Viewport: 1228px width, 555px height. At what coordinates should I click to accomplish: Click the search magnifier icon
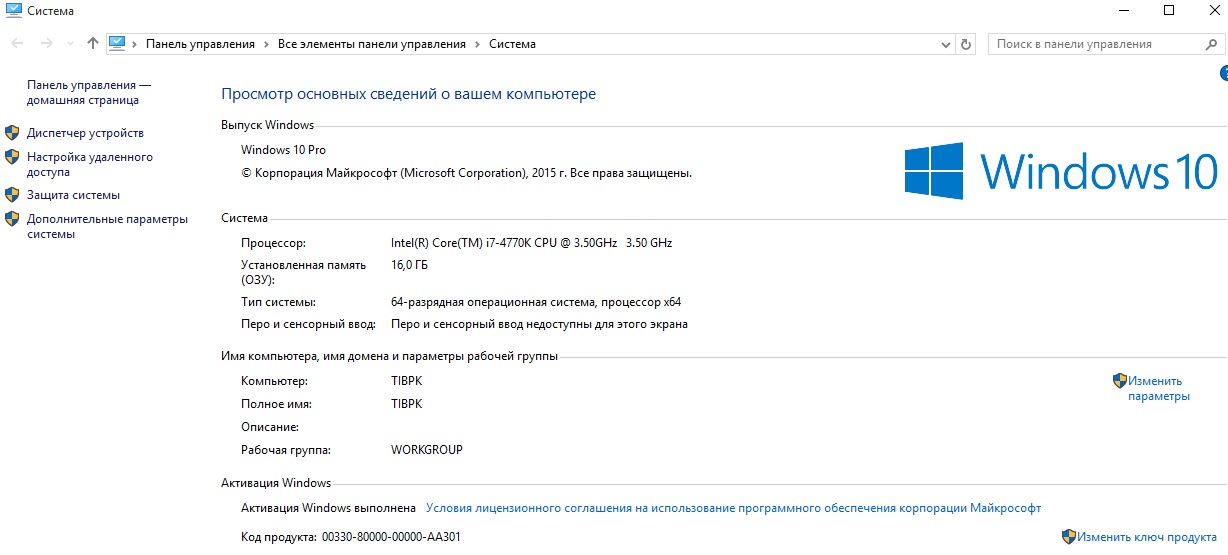(x=1209, y=44)
